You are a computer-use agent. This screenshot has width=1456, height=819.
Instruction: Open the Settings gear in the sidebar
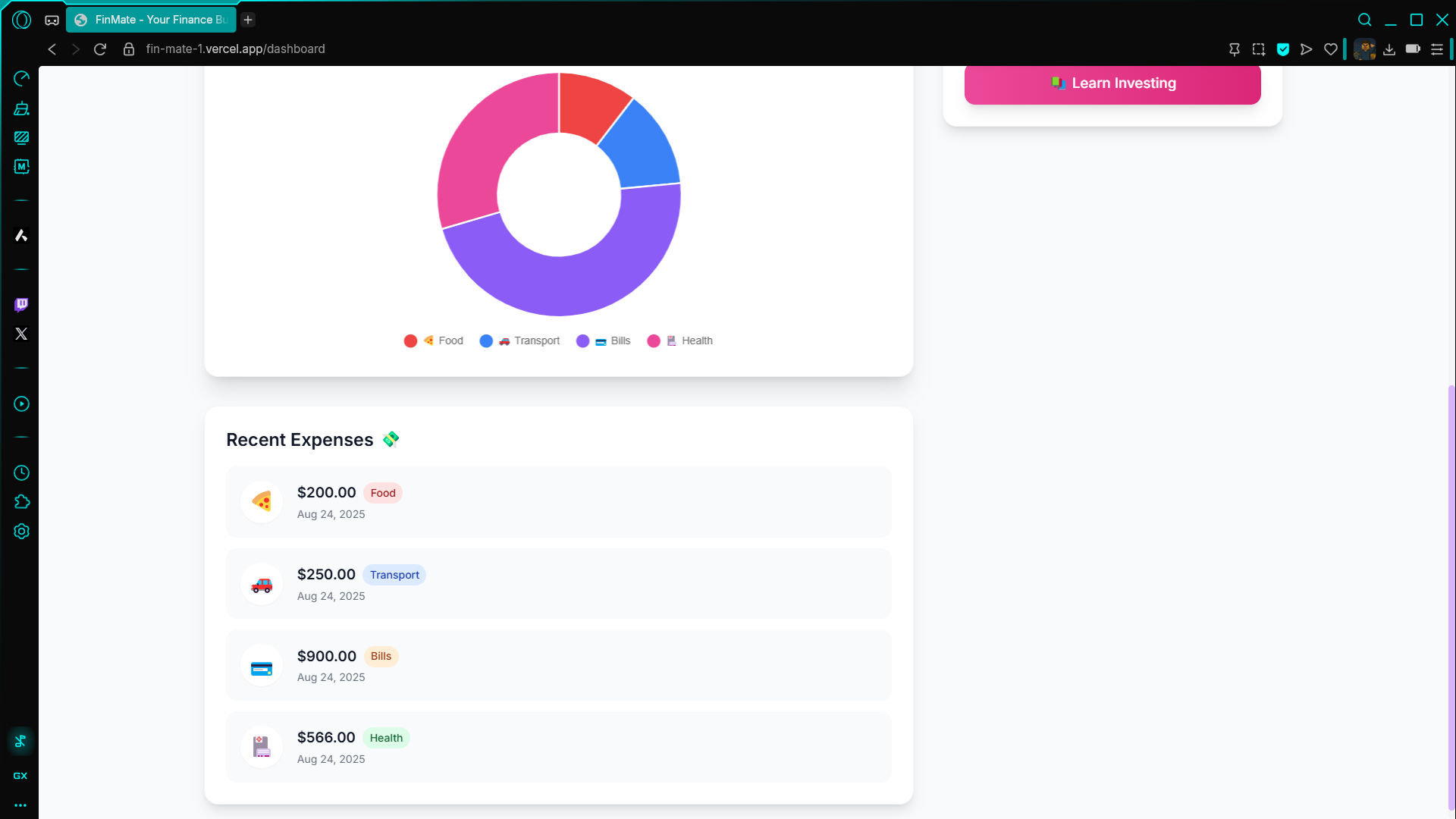21,532
